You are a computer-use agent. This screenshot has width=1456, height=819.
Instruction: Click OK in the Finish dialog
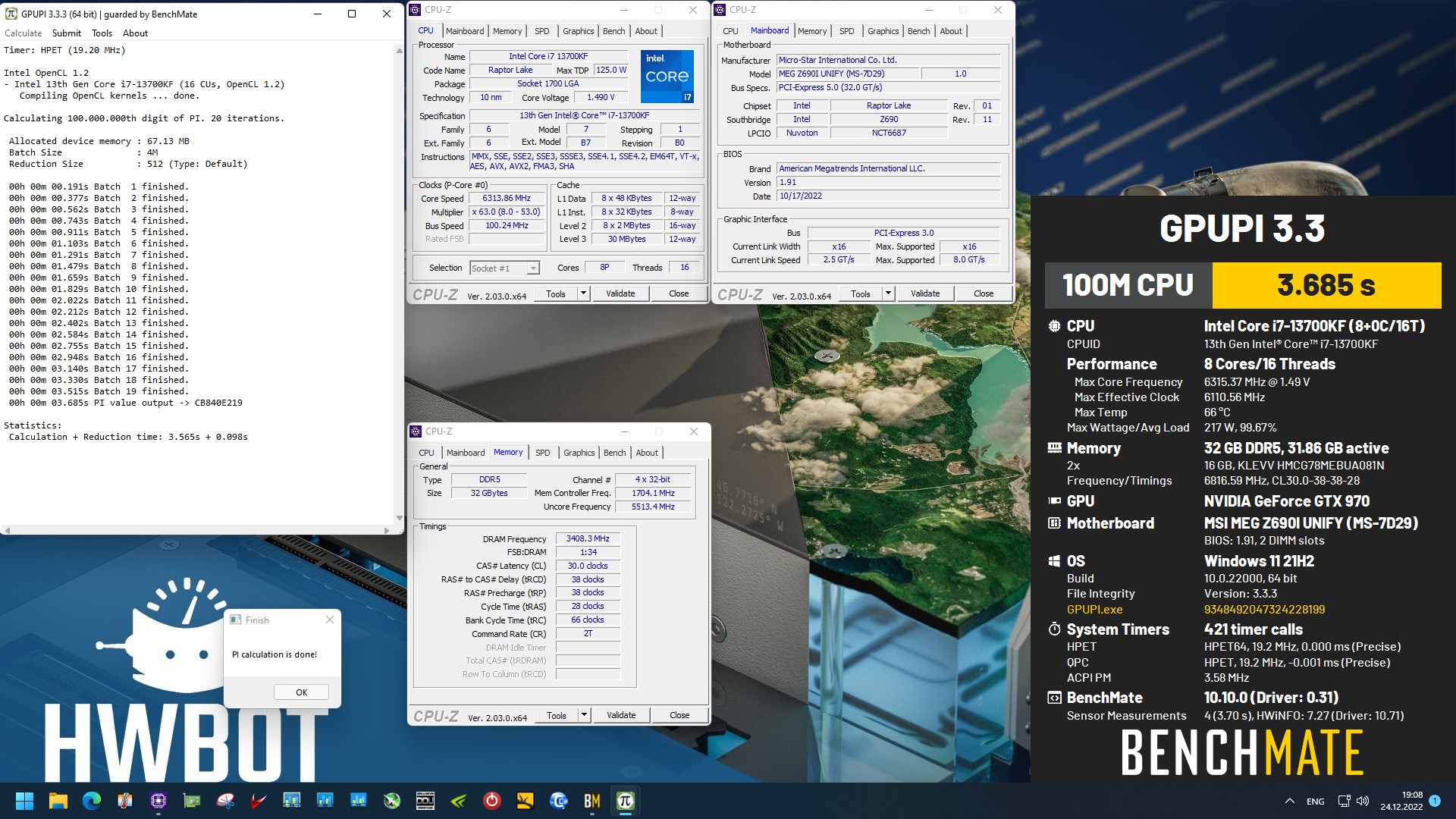point(301,692)
